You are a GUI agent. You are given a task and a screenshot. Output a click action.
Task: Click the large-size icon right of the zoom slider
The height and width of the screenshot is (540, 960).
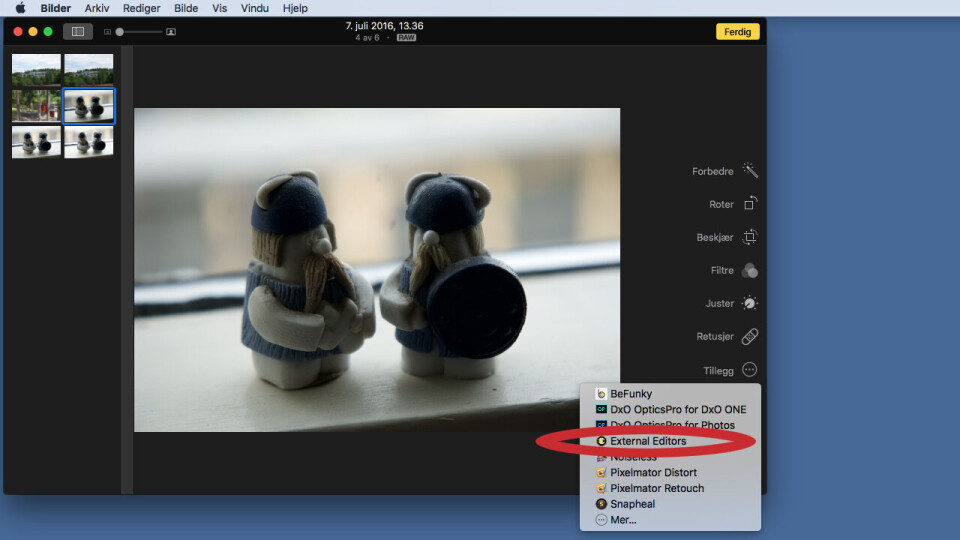(171, 32)
